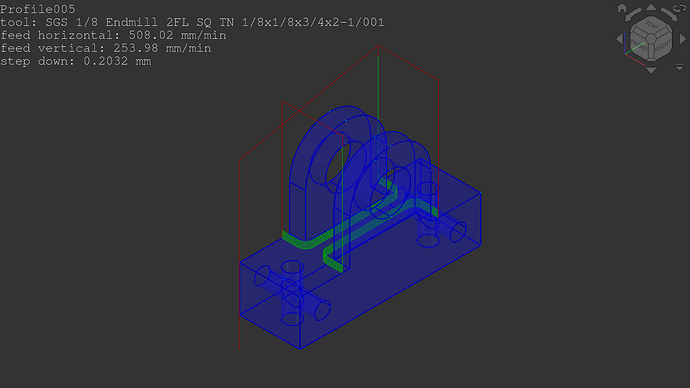Select FRONT face on navigation cube

pos(639,45)
